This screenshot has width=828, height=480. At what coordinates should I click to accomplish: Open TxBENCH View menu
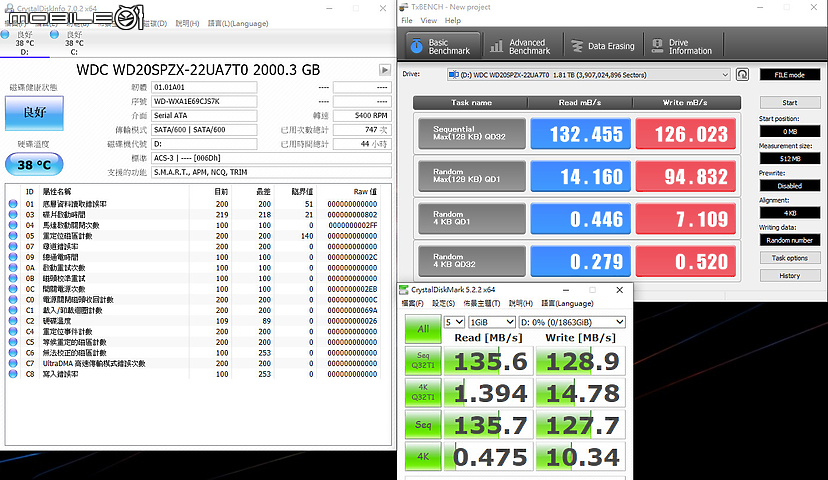pos(429,21)
